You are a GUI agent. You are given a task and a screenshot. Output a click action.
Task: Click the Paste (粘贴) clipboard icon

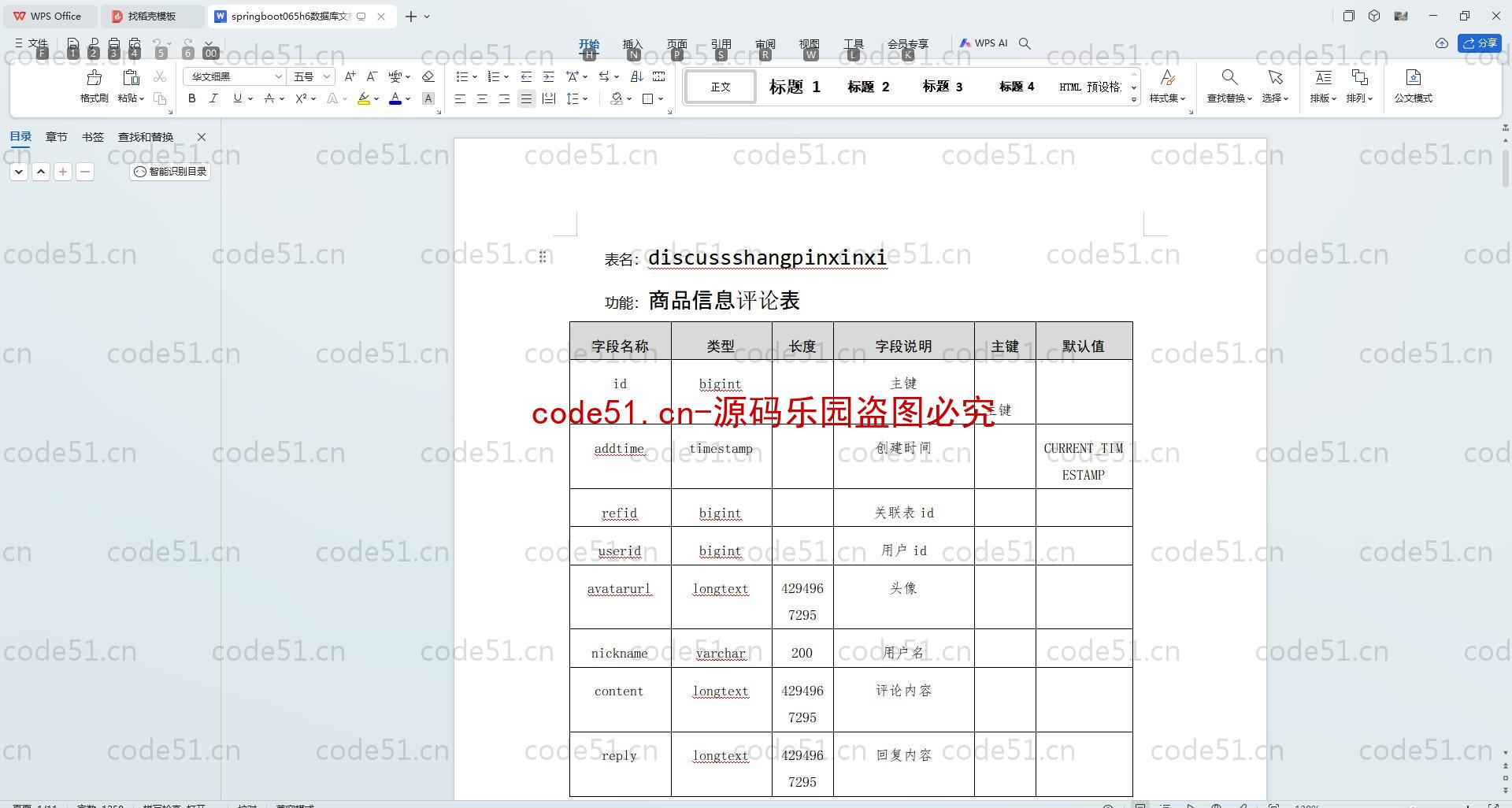pyautogui.click(x=131, y=77)
